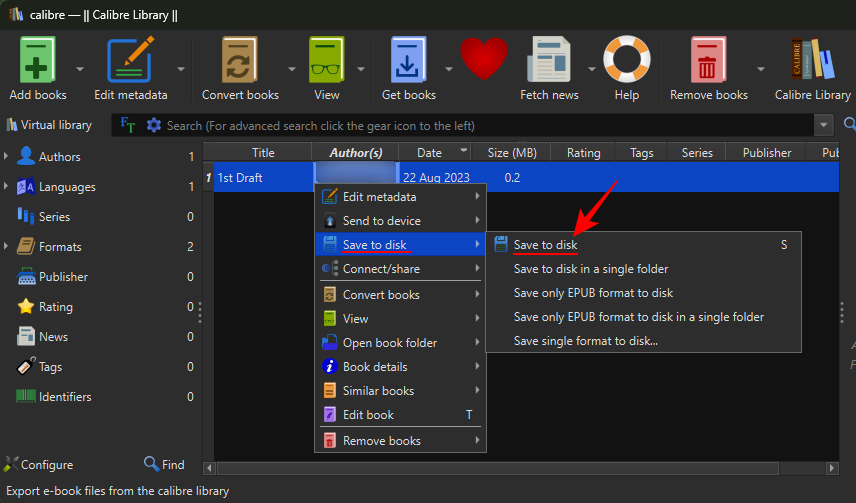Viewport: 856px width, 503px height.
Task: Select Identifiers in the tag browser
Action: pos(64,397)
